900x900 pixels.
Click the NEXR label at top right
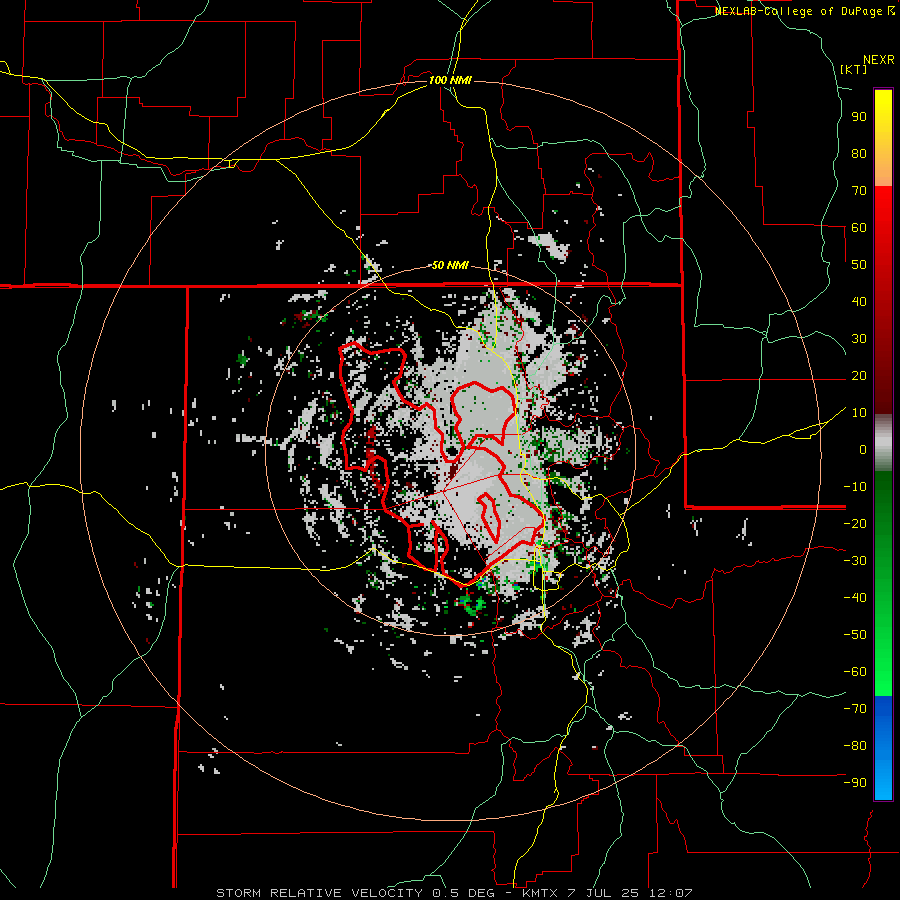[879, 60]
